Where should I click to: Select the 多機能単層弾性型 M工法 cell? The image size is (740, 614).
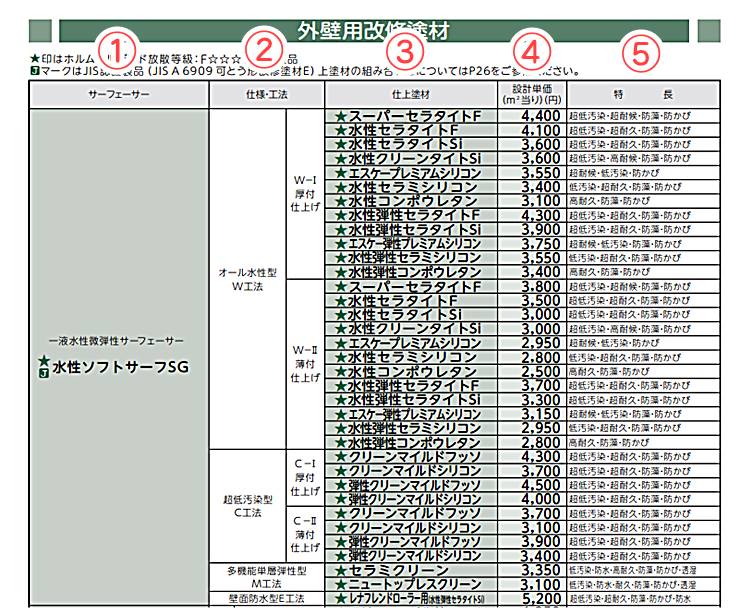pos(267,577)
